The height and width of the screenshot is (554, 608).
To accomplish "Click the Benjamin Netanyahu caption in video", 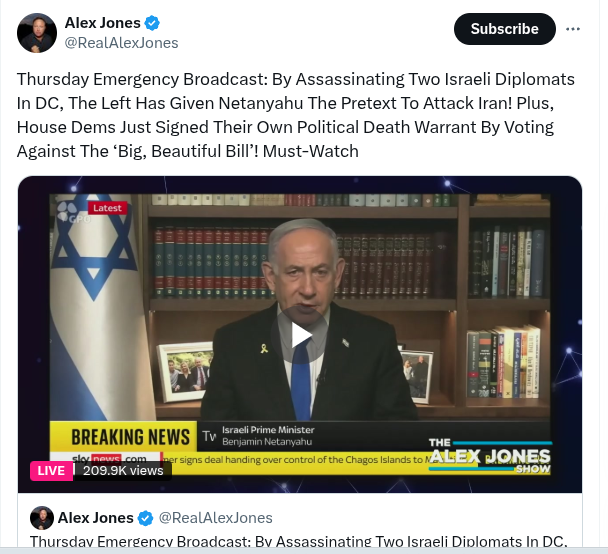I will click(267, 442).
